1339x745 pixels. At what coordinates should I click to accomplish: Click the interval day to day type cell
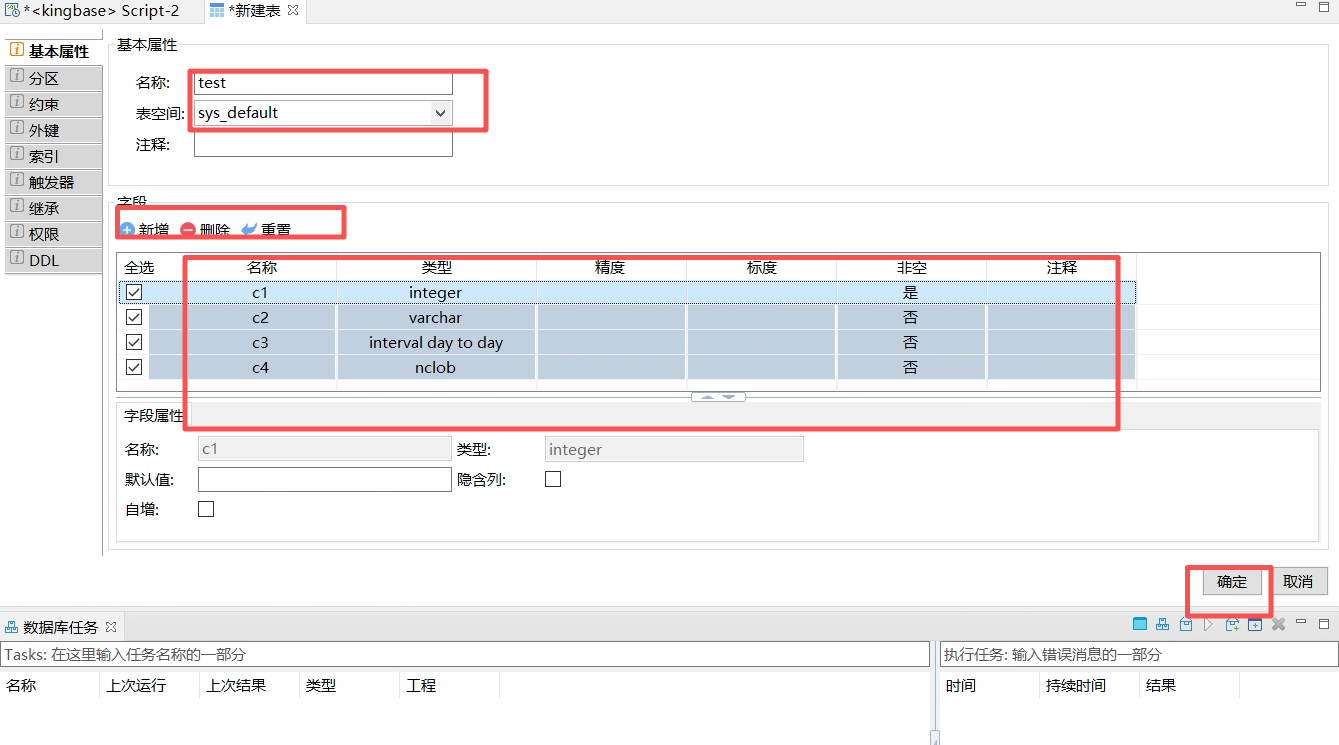click(436, 343)
